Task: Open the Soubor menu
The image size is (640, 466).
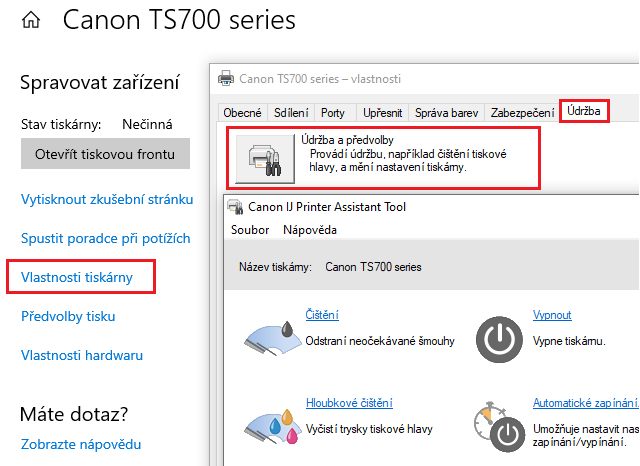Action: tap(249, 230)
